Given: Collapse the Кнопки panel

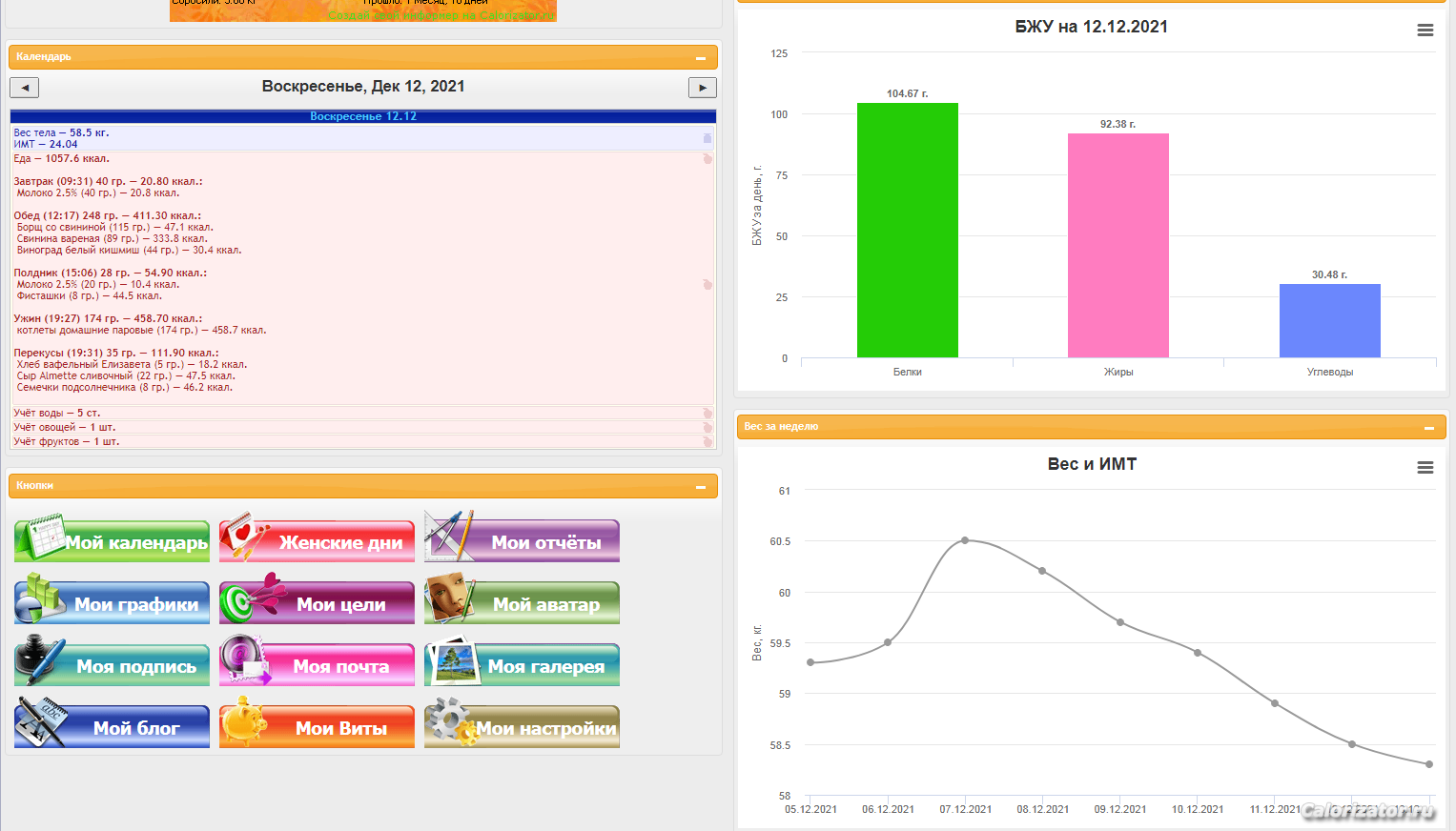Looking at the screenshot, I should pyautogui.click(x=701, y=487).
